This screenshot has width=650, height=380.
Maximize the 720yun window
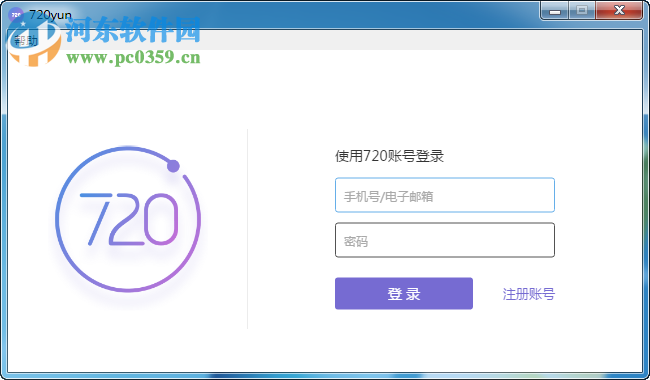(582, 11)
